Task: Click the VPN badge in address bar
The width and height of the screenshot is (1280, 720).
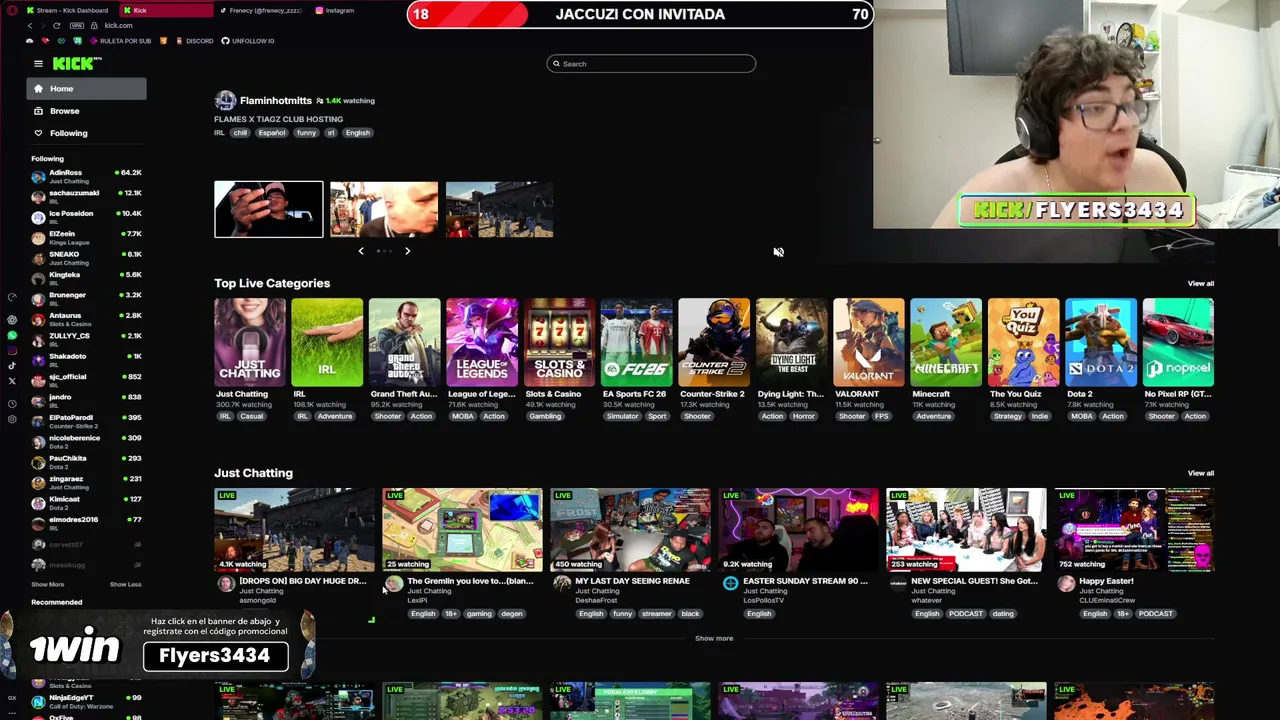Action: point(77,25)
